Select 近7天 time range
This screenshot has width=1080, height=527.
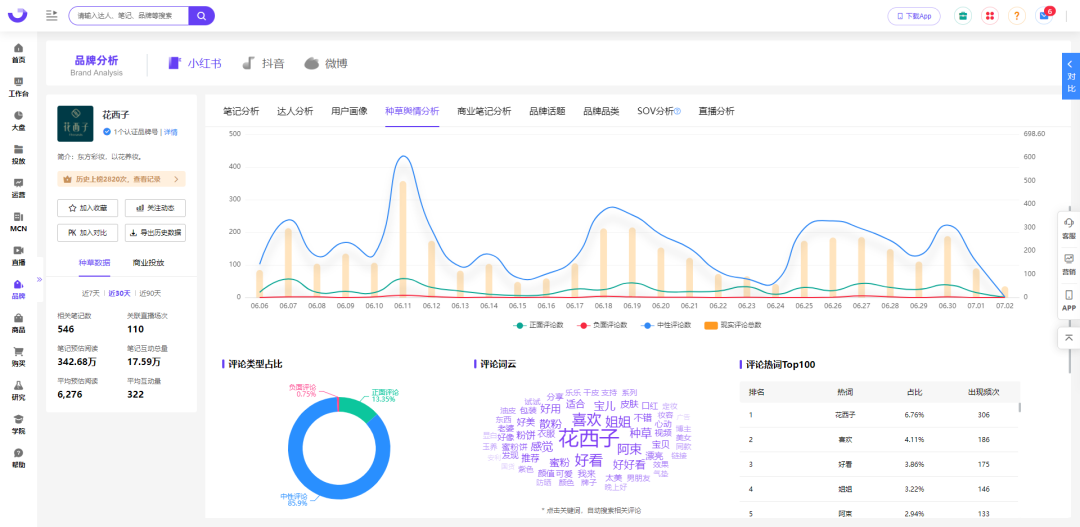(x=92, y=293)
